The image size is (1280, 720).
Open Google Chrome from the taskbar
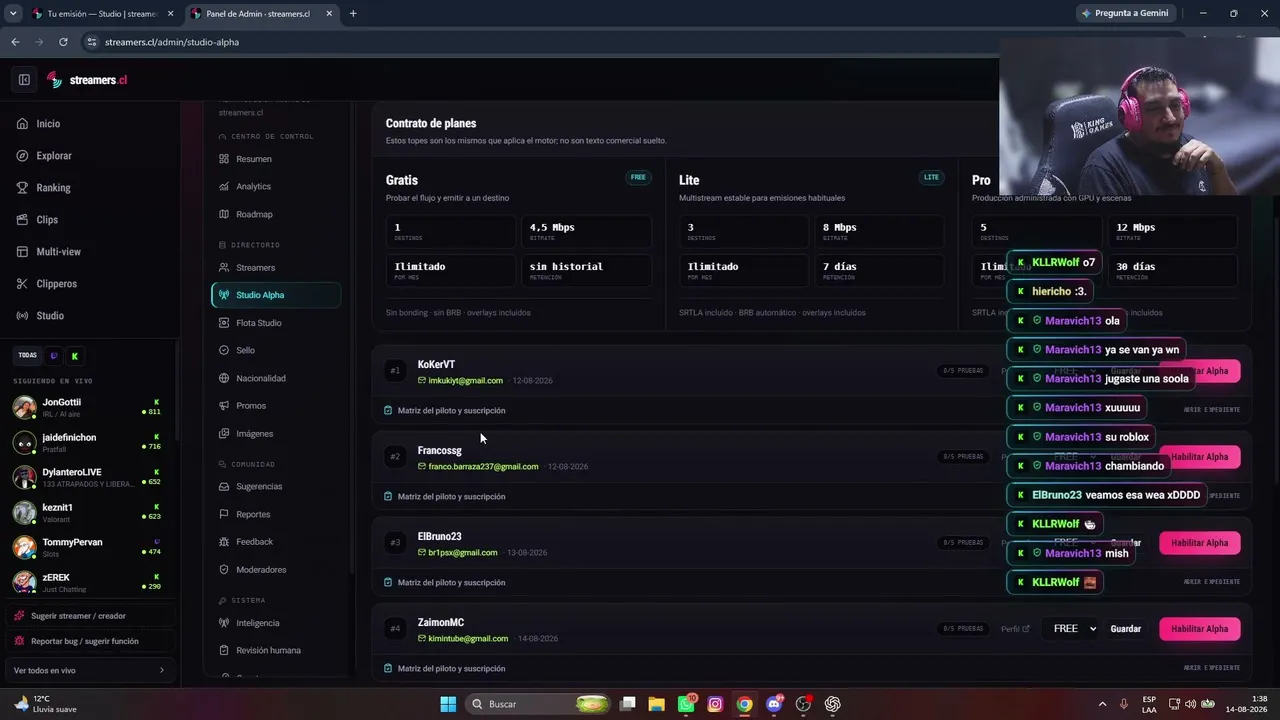coord(744,704)
